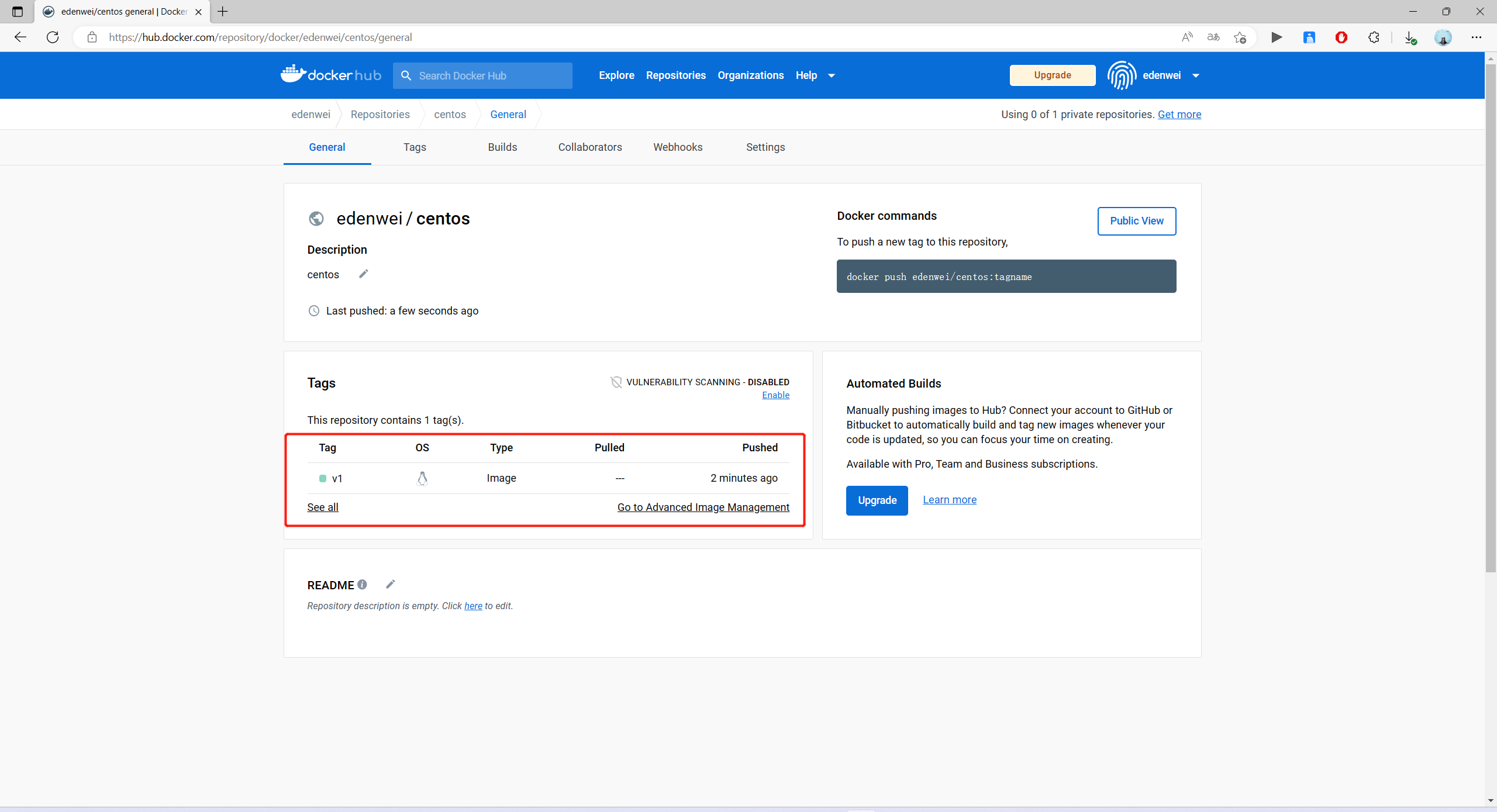Click the README info icon

tap(363, 584)
